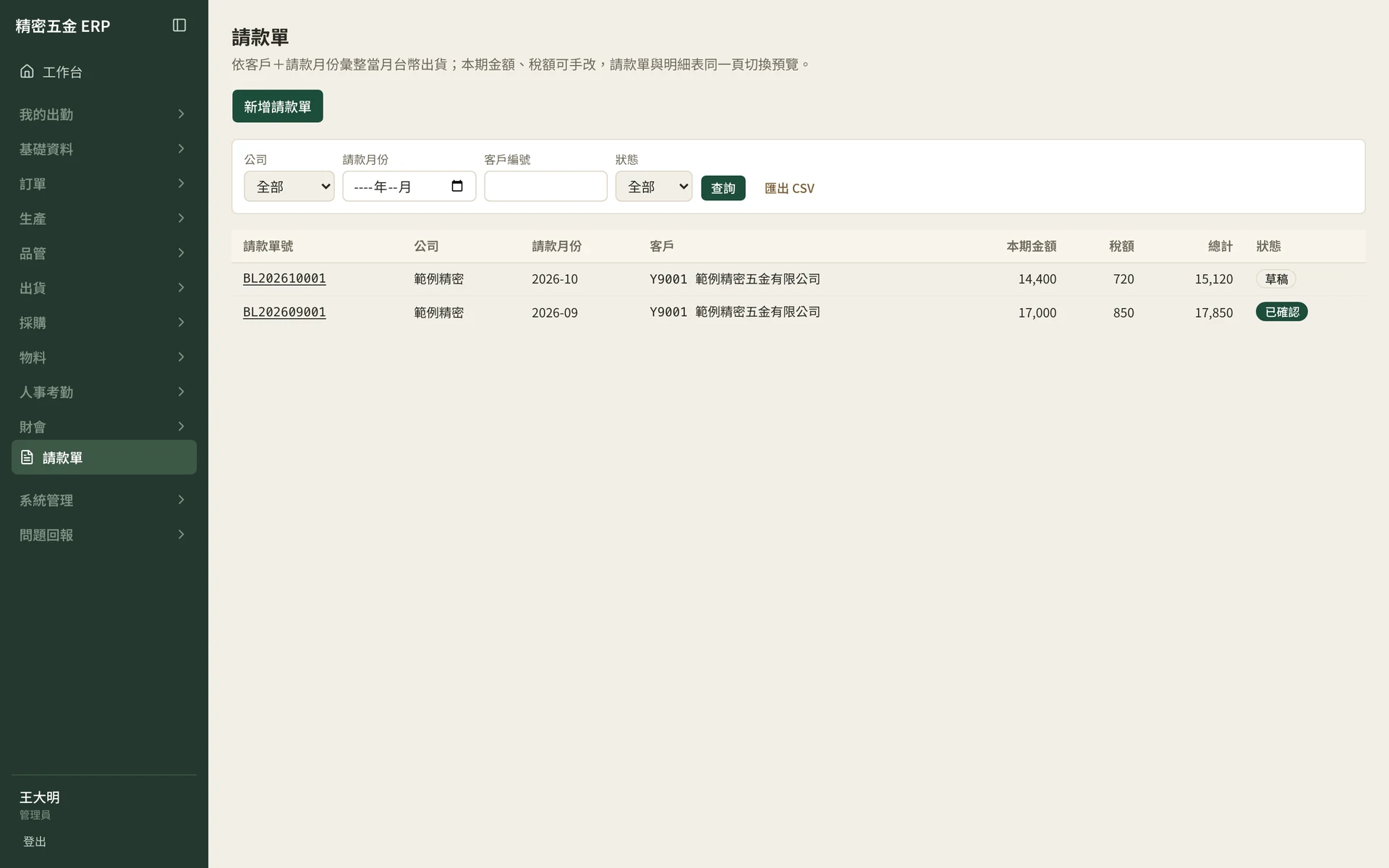
Task: Click the 新增請款單 button
Action: point(278,106)
